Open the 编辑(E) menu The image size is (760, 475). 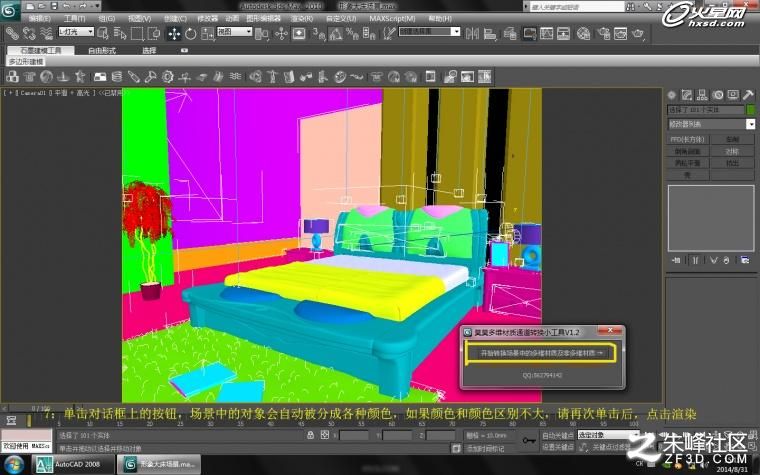click(40, 18)
